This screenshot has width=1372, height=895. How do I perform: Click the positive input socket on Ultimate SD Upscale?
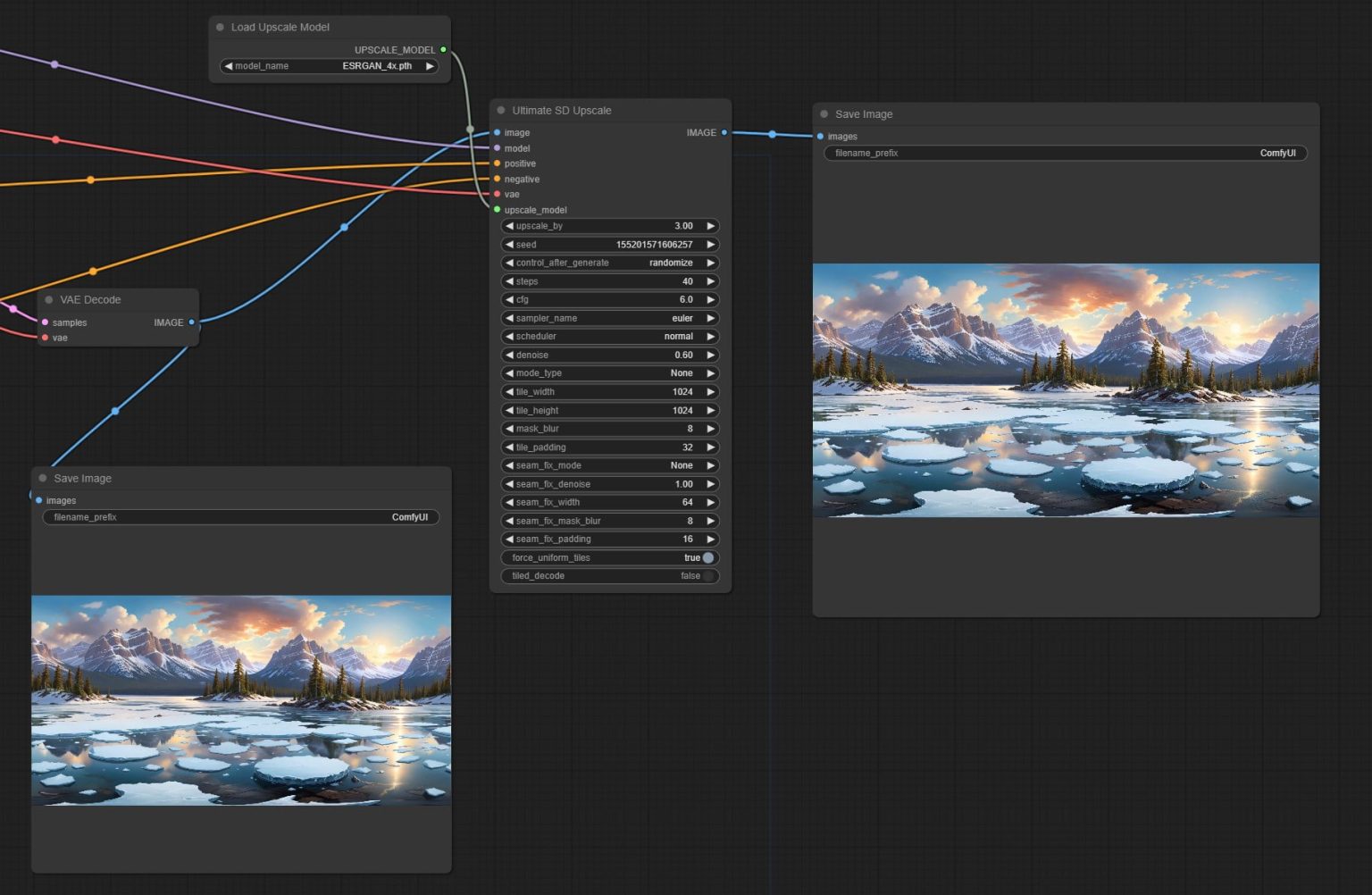tap(498, 163)
